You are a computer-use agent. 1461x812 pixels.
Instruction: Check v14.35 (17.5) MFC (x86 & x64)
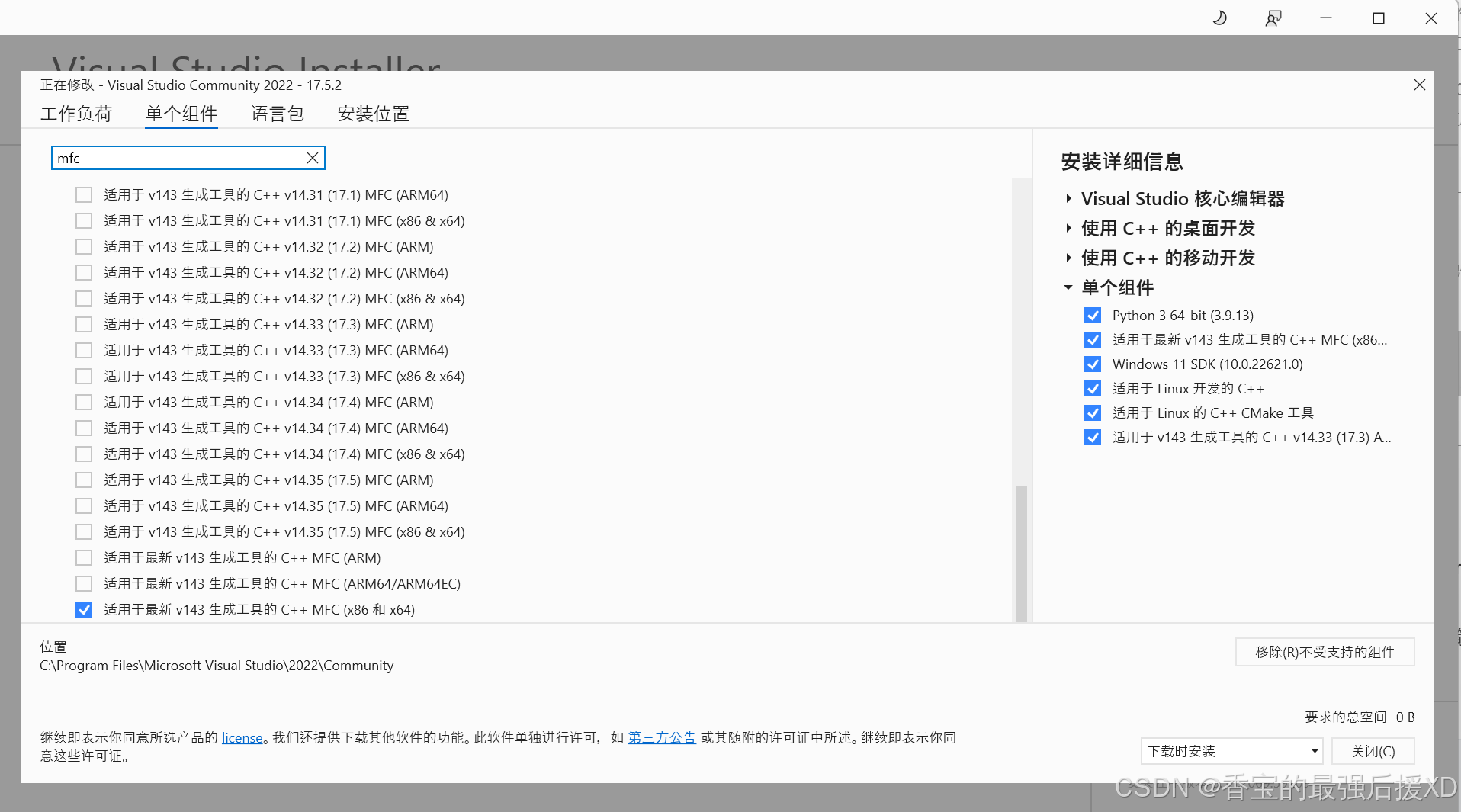84,532
